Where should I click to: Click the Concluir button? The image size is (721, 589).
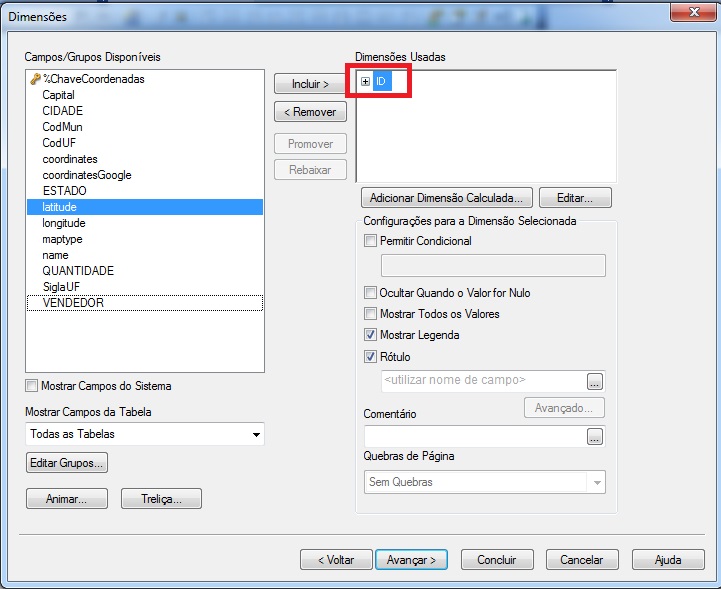click(496, 560)
